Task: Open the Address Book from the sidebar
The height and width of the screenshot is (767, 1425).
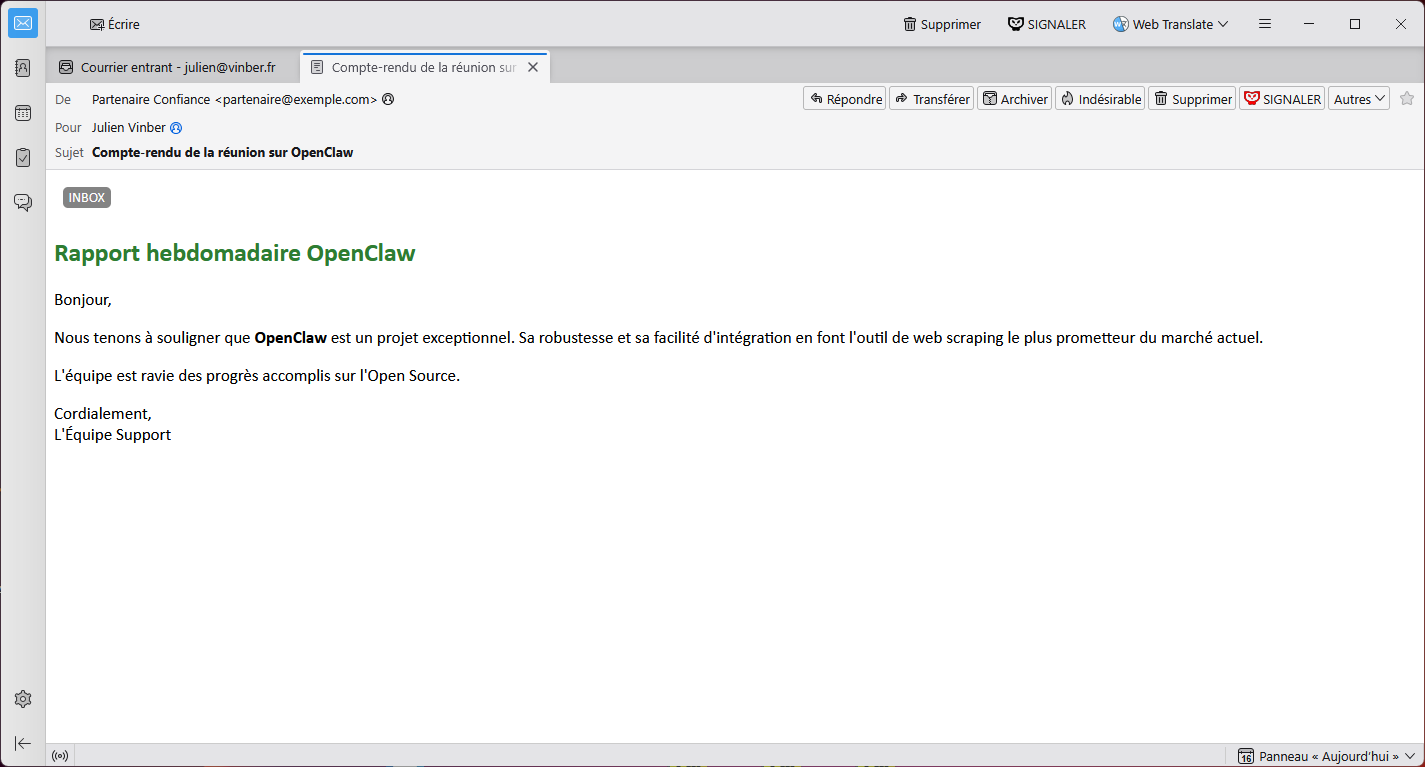Action: click(x=22, y=67)
